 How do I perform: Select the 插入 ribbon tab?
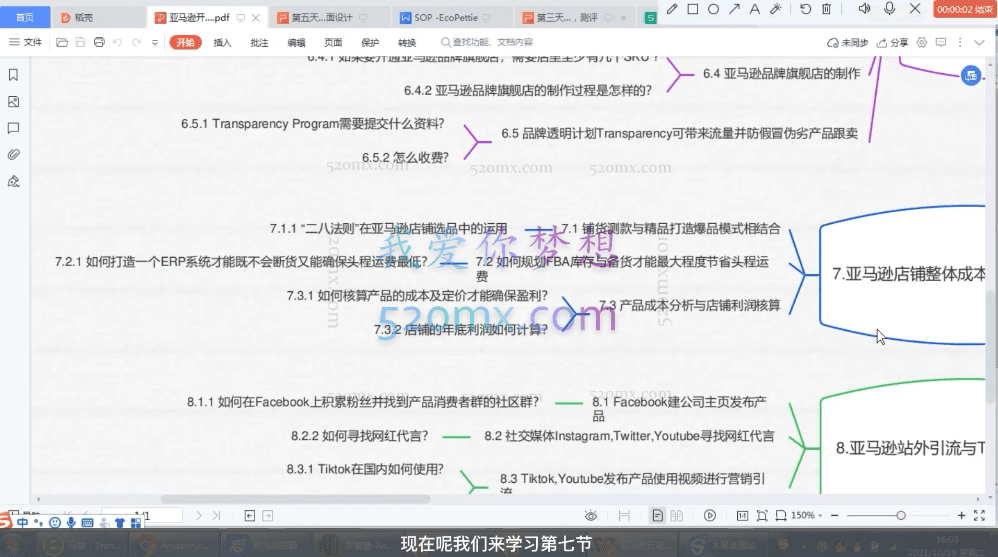(x=222, y=43)
